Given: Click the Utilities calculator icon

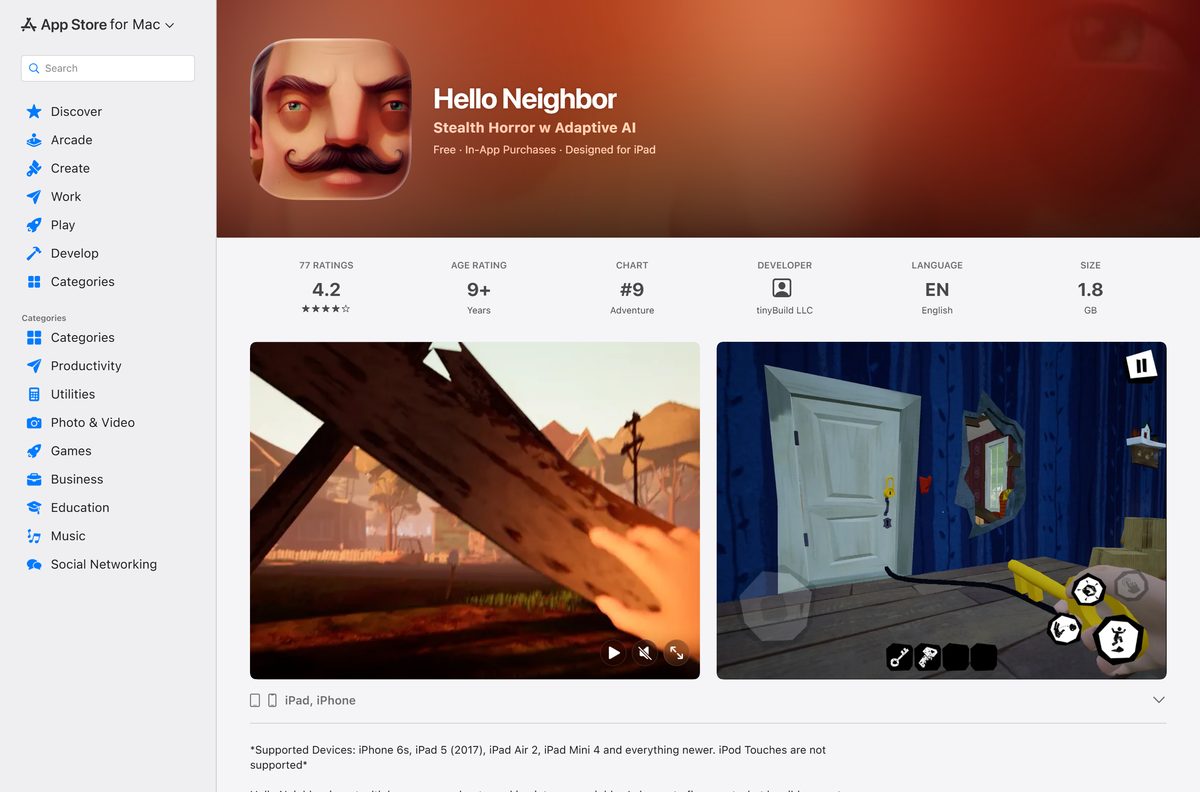Looking at the screenshot, I should pyautogui.click(x=34, y=394).
